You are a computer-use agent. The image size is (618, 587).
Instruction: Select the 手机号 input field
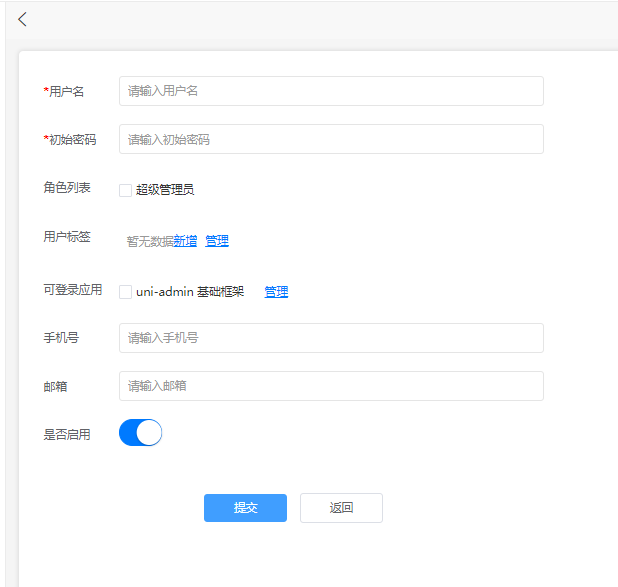331,338
